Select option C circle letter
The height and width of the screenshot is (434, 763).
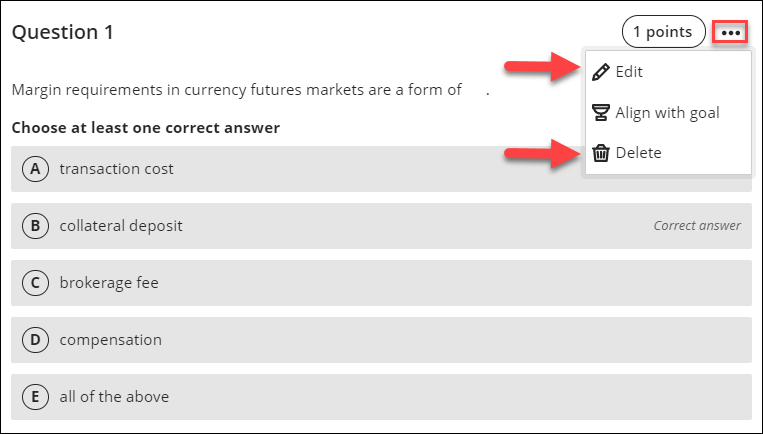(35, 283)
